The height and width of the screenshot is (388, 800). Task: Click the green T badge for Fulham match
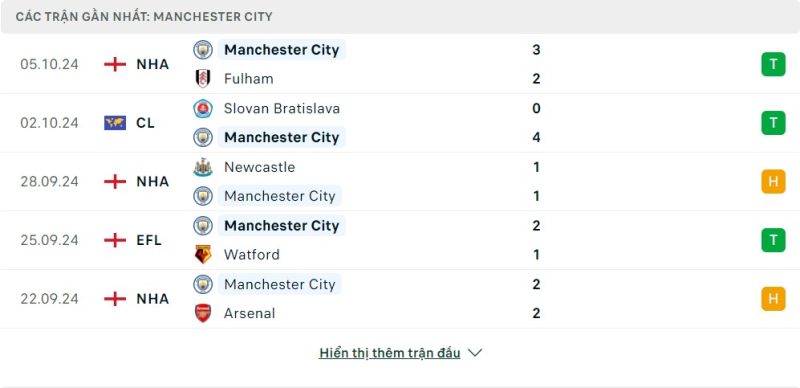pos(773,64)
